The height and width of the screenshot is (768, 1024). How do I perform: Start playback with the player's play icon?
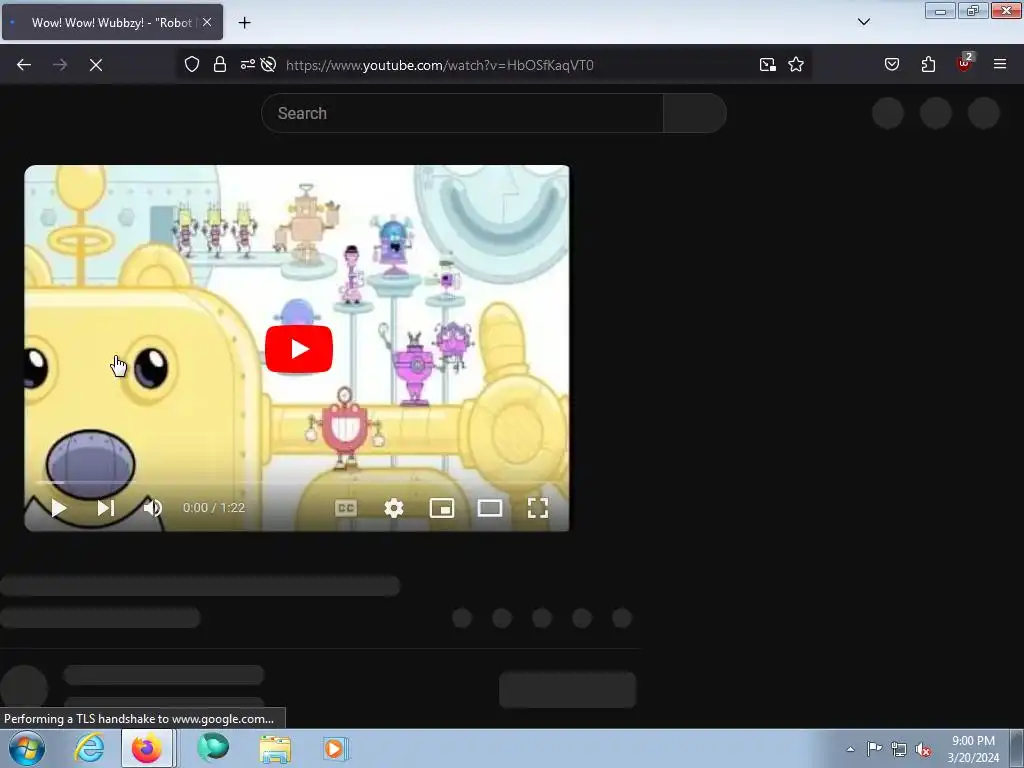(x=59, y=508)
